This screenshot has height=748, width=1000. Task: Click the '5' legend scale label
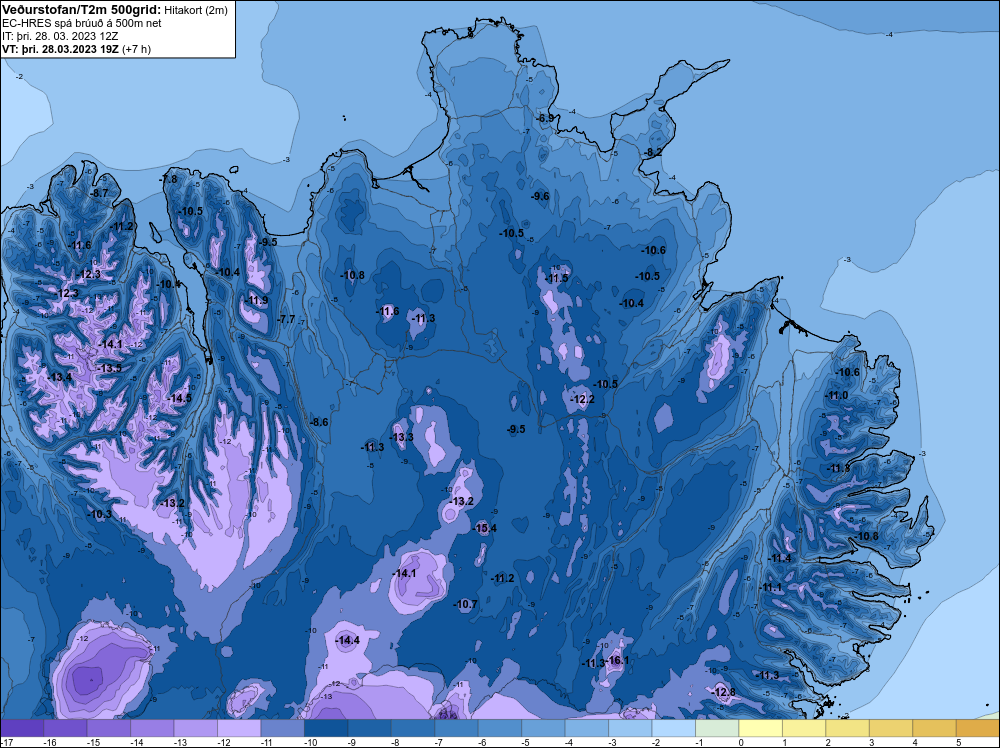pyautogui.click(x=958, y=742)
